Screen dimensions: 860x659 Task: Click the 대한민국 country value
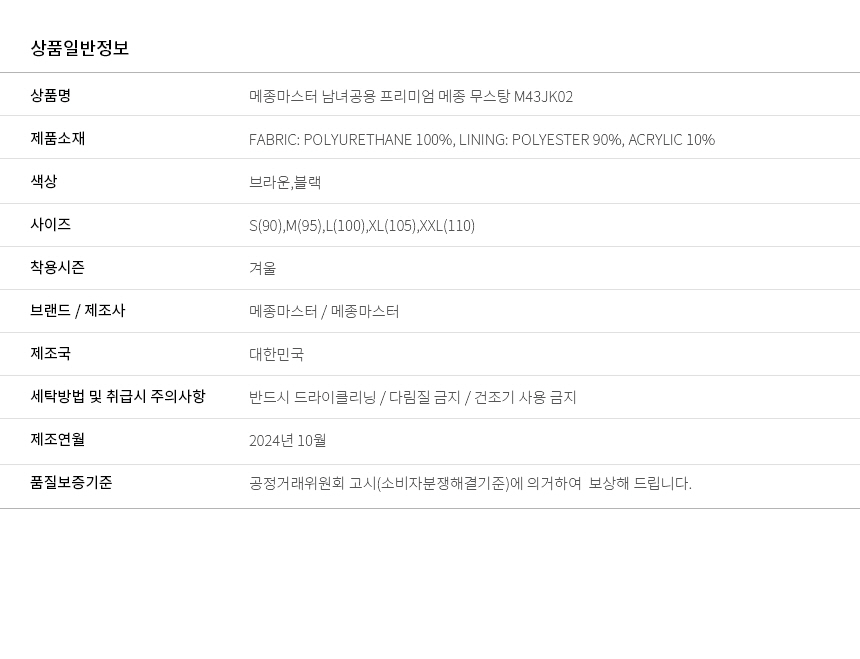276,355
